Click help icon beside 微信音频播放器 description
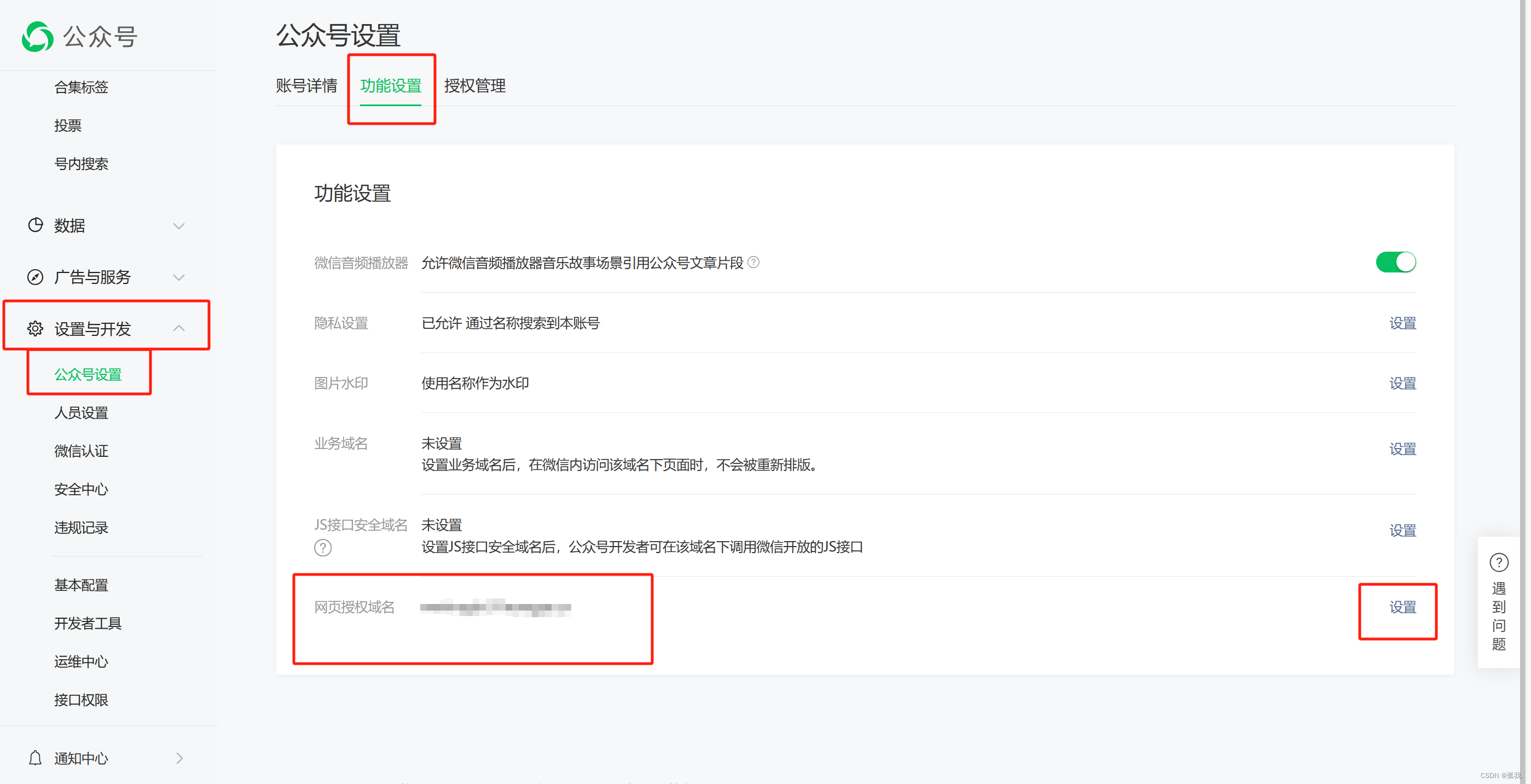Image resolution: width=1531 pixels, height=784 pixels. tap(753, 262)
